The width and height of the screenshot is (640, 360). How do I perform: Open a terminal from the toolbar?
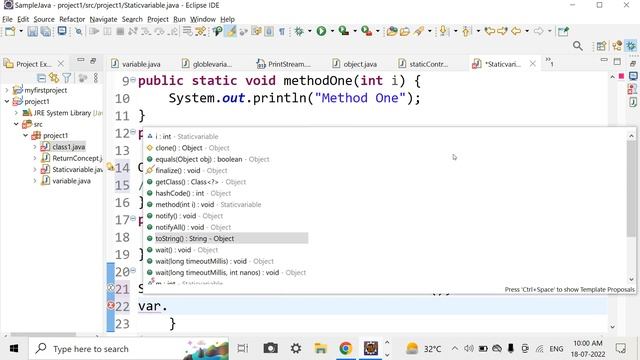point(62,31)
